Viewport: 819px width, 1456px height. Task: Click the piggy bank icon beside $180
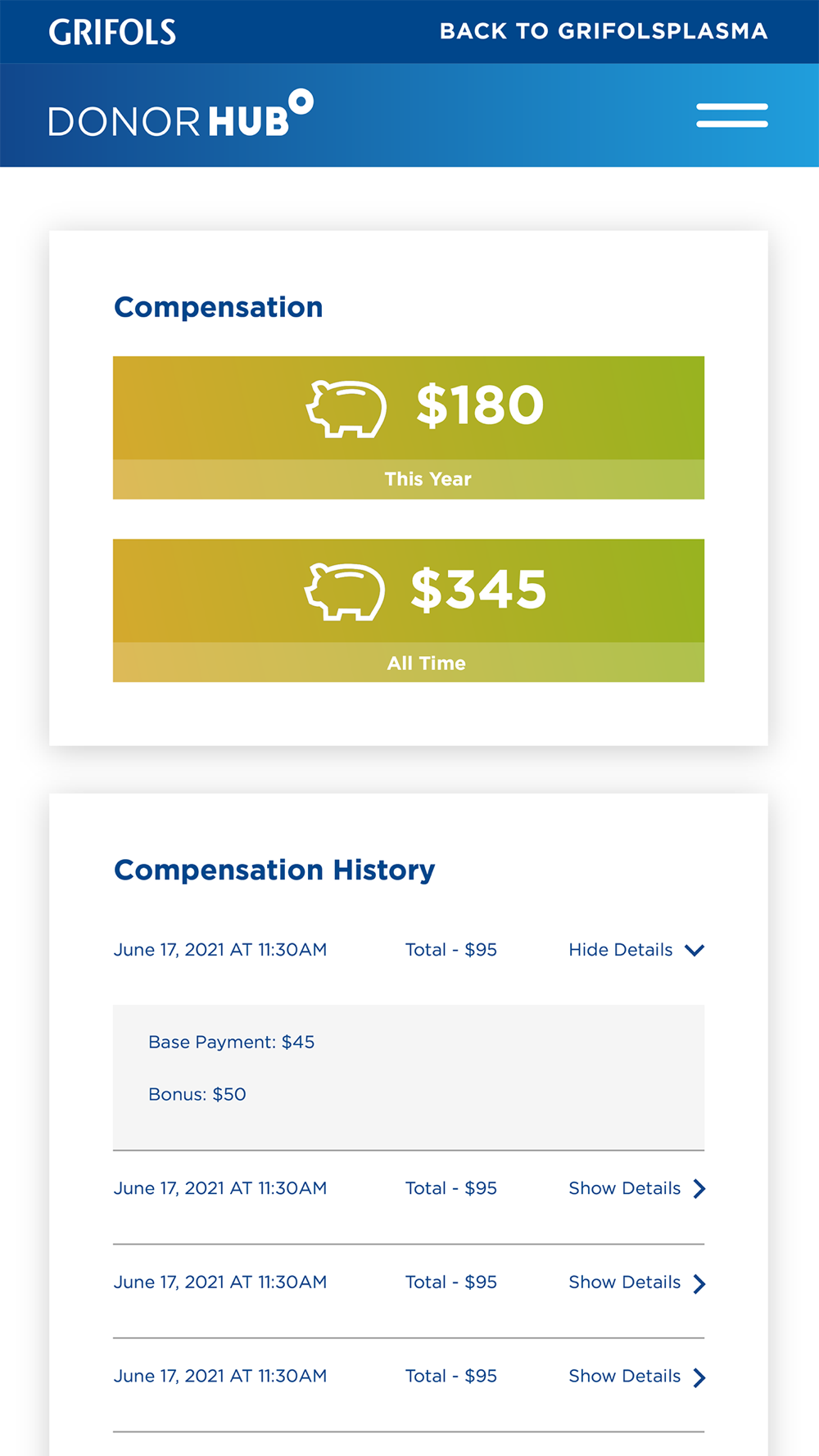[x=346, y=408]
